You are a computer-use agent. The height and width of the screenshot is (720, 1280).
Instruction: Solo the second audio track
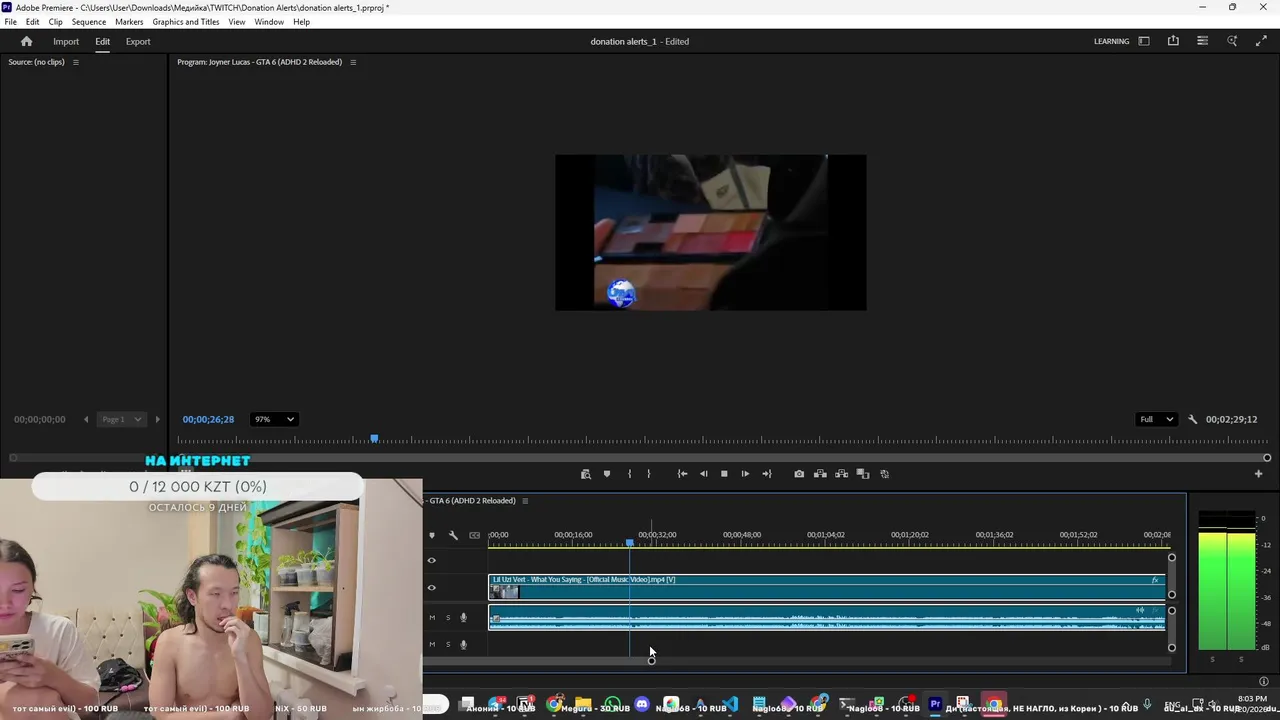click(448, 645)
